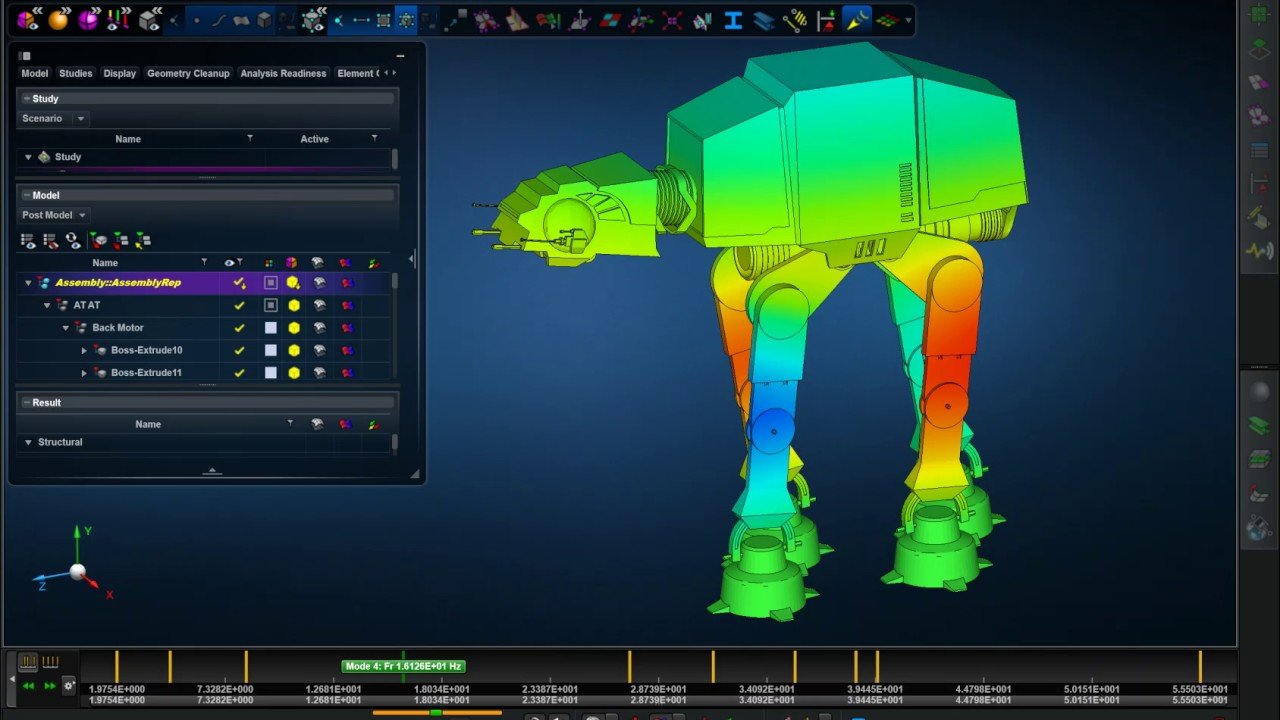
Task: Click yellow color hexagon for Back Motor row
Action: [x=294, y=328]
